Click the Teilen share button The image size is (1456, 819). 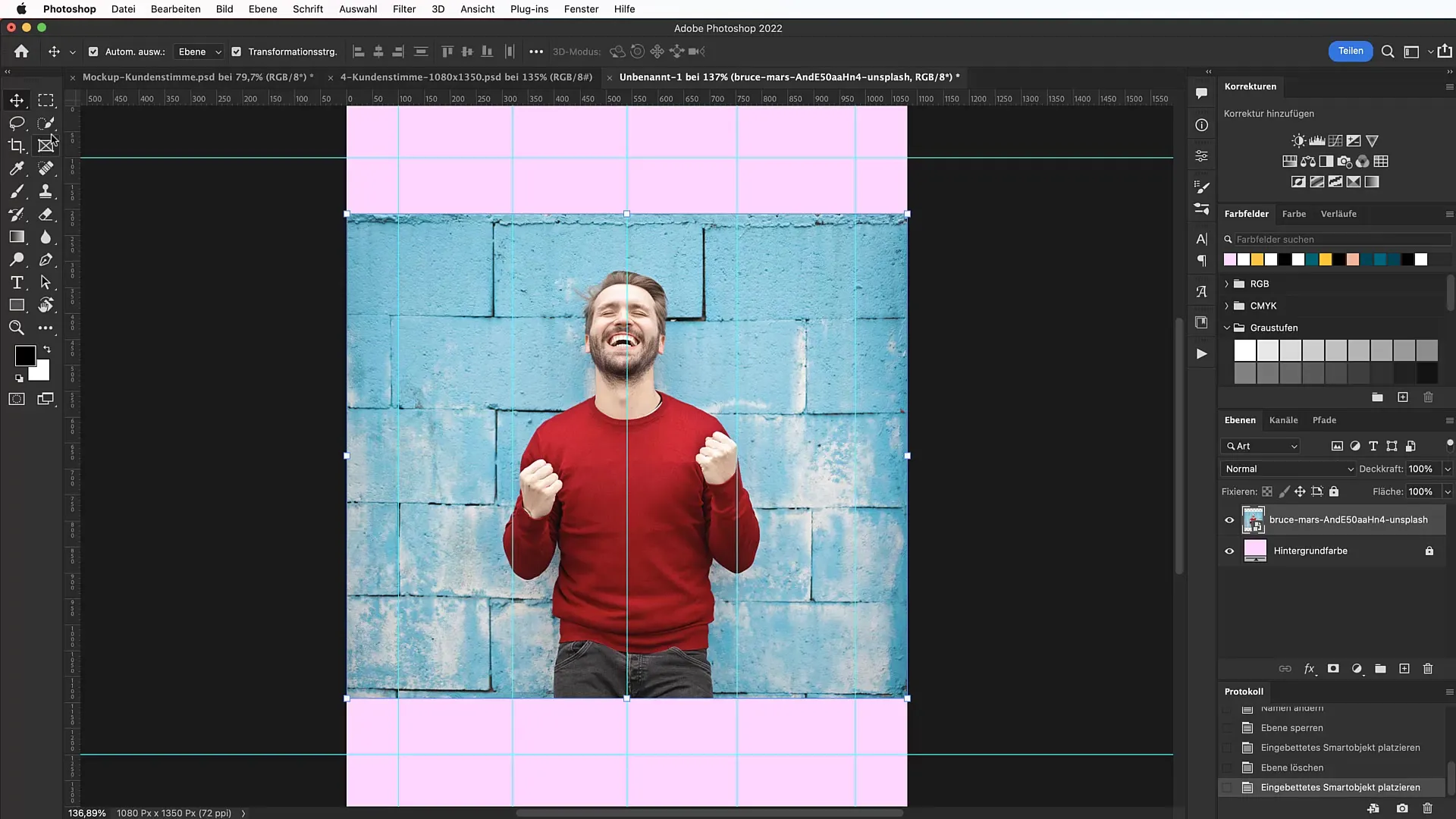pyautogui.click(x=1351, y=51)
